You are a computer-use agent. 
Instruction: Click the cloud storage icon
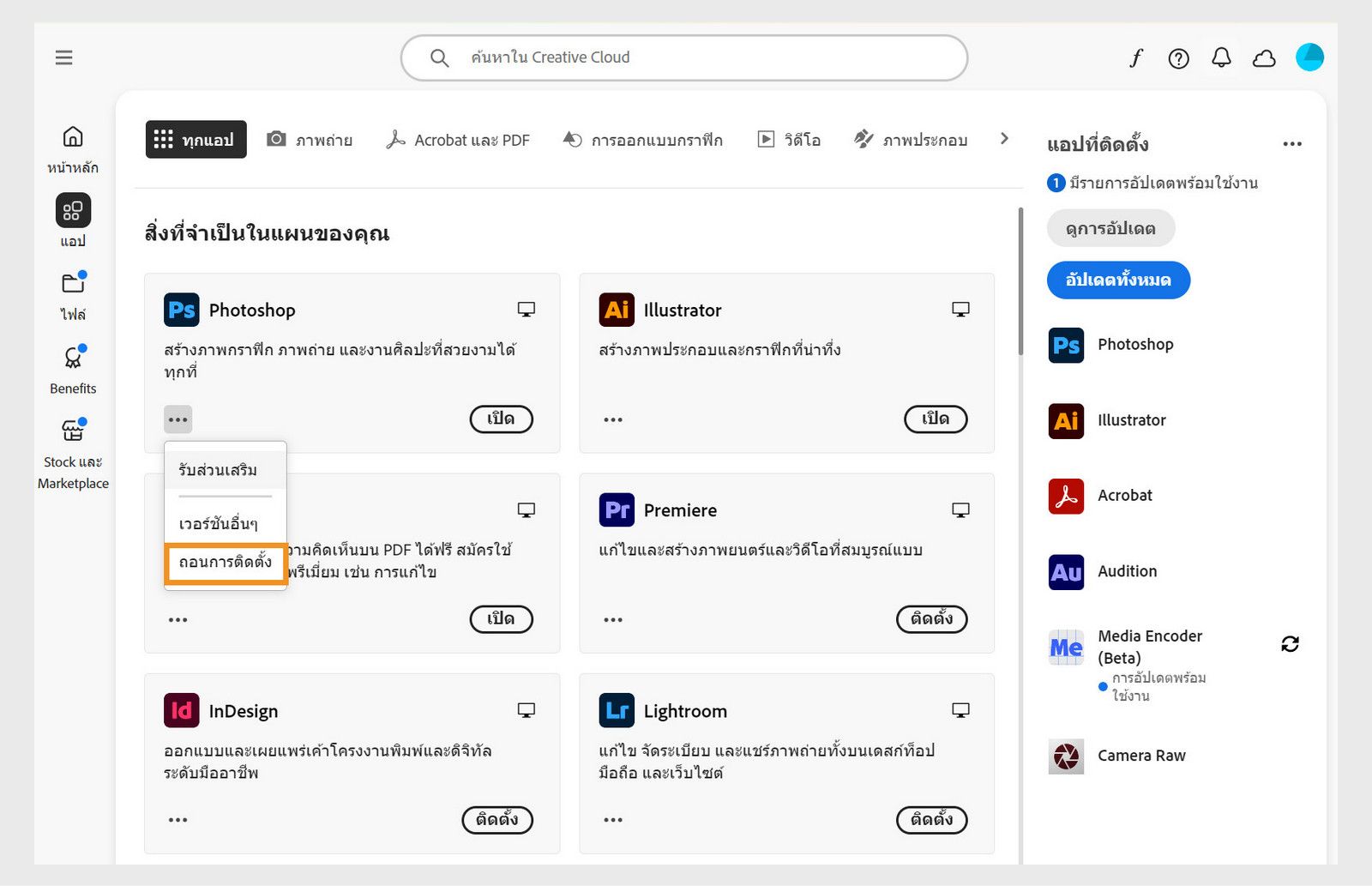1264,57
